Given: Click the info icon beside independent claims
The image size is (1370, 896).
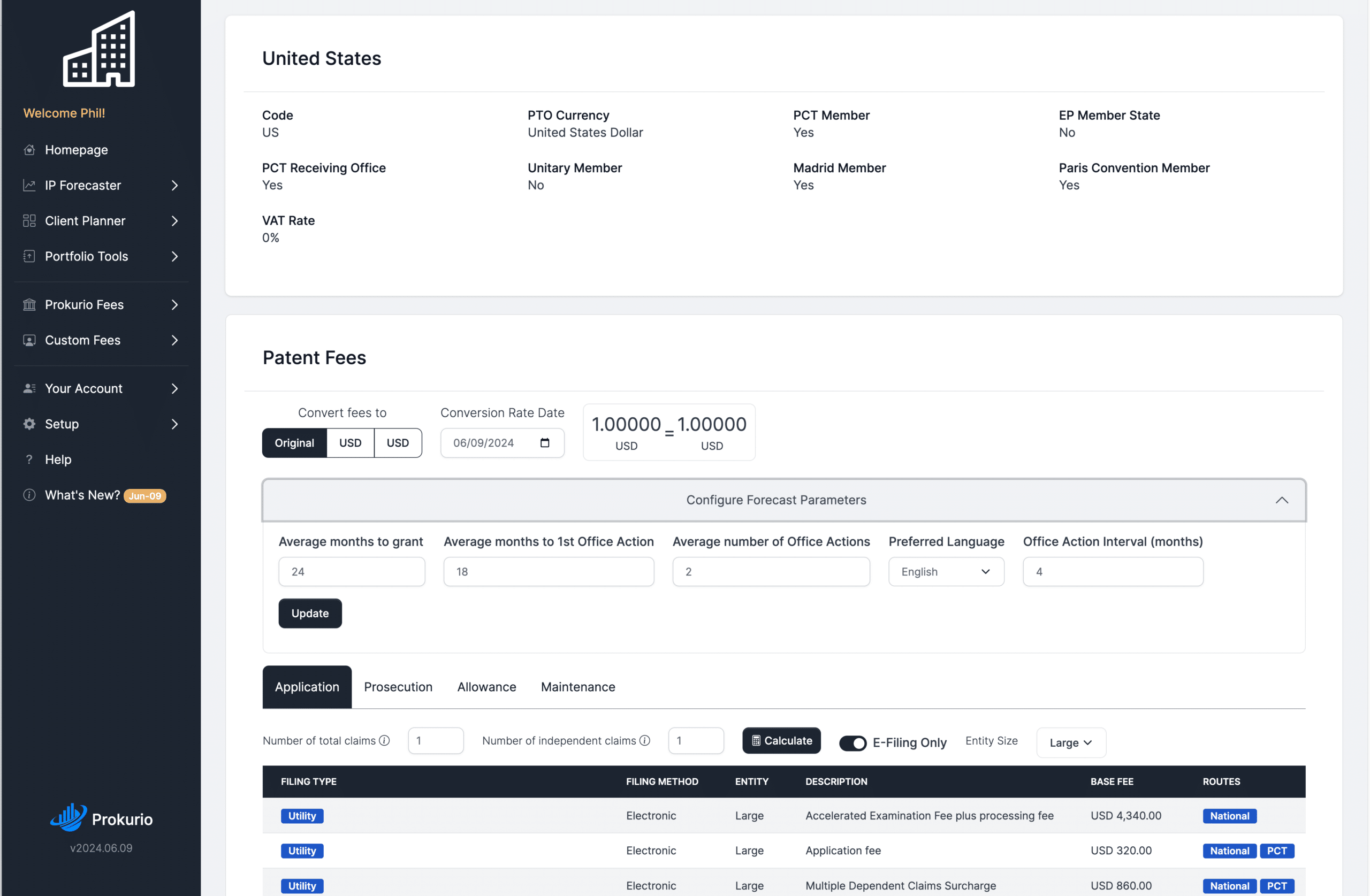Looking at the screenshot, I should click(x=645, y=741).
